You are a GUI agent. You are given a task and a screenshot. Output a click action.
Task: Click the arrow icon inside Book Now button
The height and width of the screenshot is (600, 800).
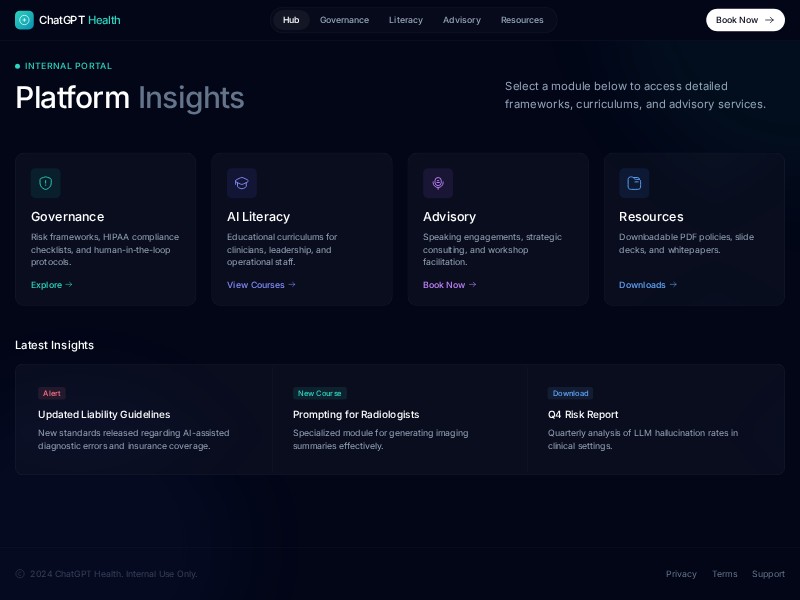(x=767, y=19)
